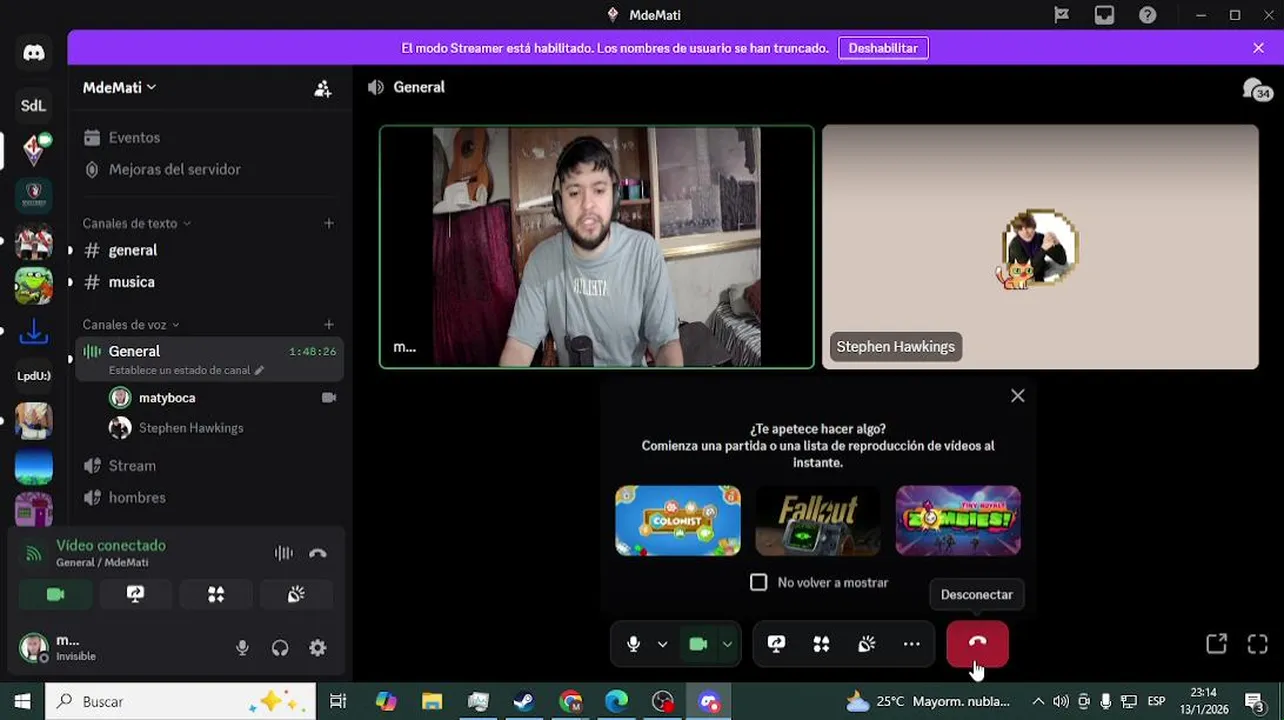Open user settings gear icon
Screen dimensions: 1284x720
tap(318, 648)
